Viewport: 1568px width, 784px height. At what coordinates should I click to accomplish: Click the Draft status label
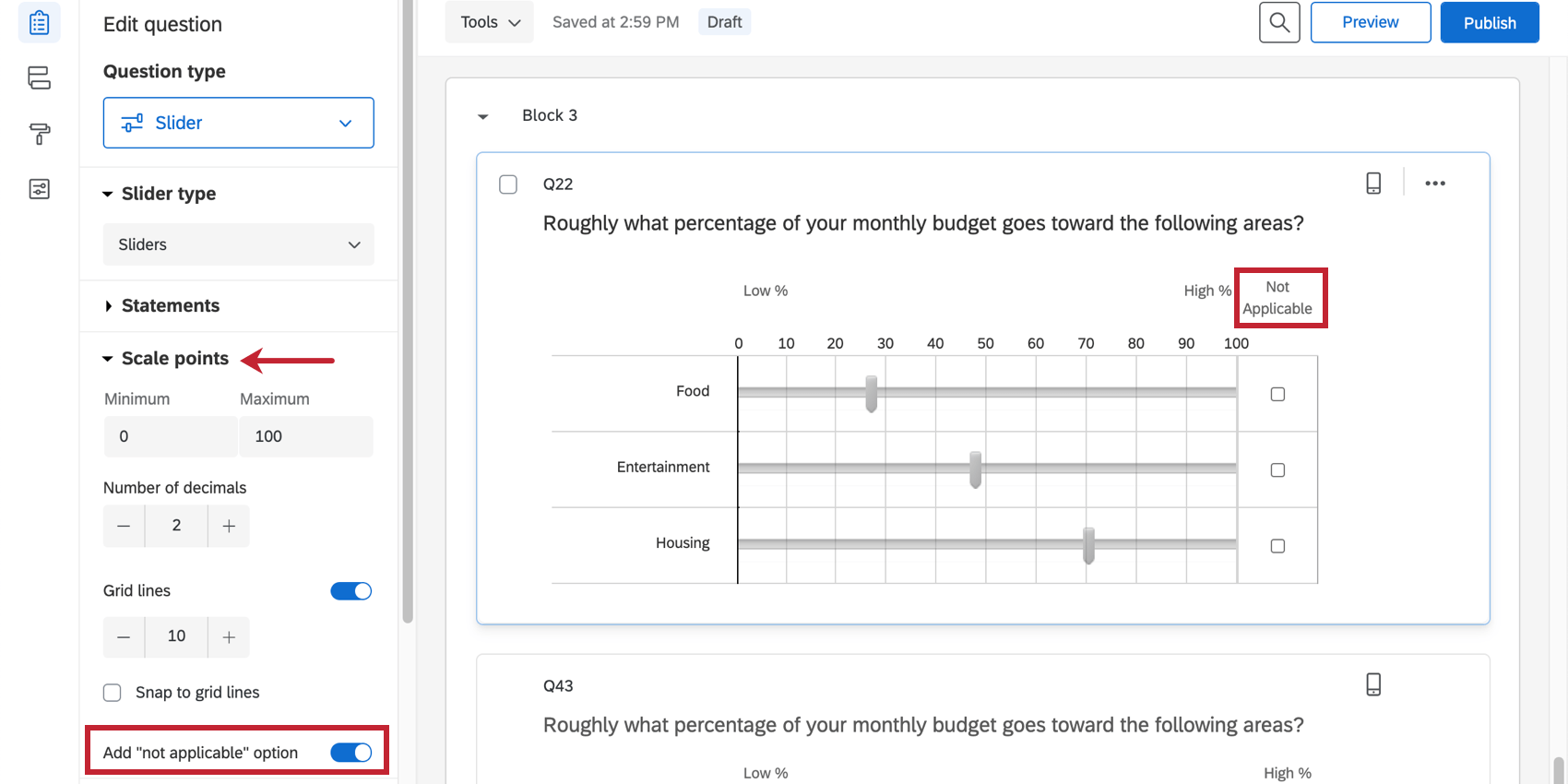point(724,21)
